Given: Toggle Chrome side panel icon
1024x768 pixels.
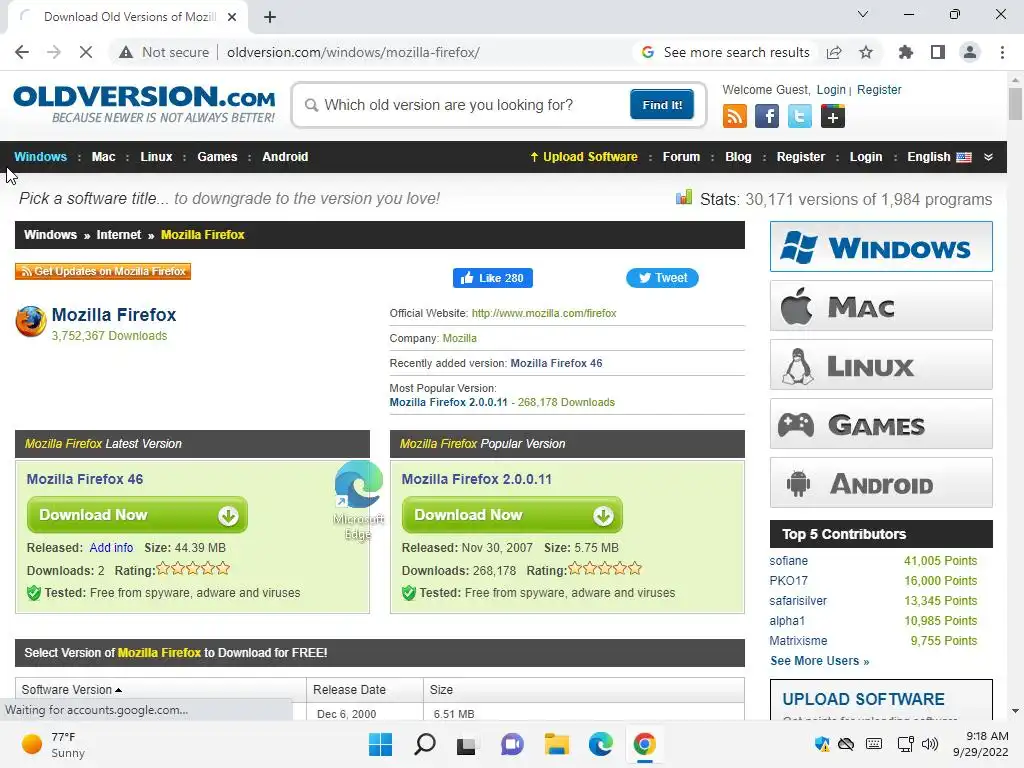Looking at the screenshot, I should coord(938,52).
